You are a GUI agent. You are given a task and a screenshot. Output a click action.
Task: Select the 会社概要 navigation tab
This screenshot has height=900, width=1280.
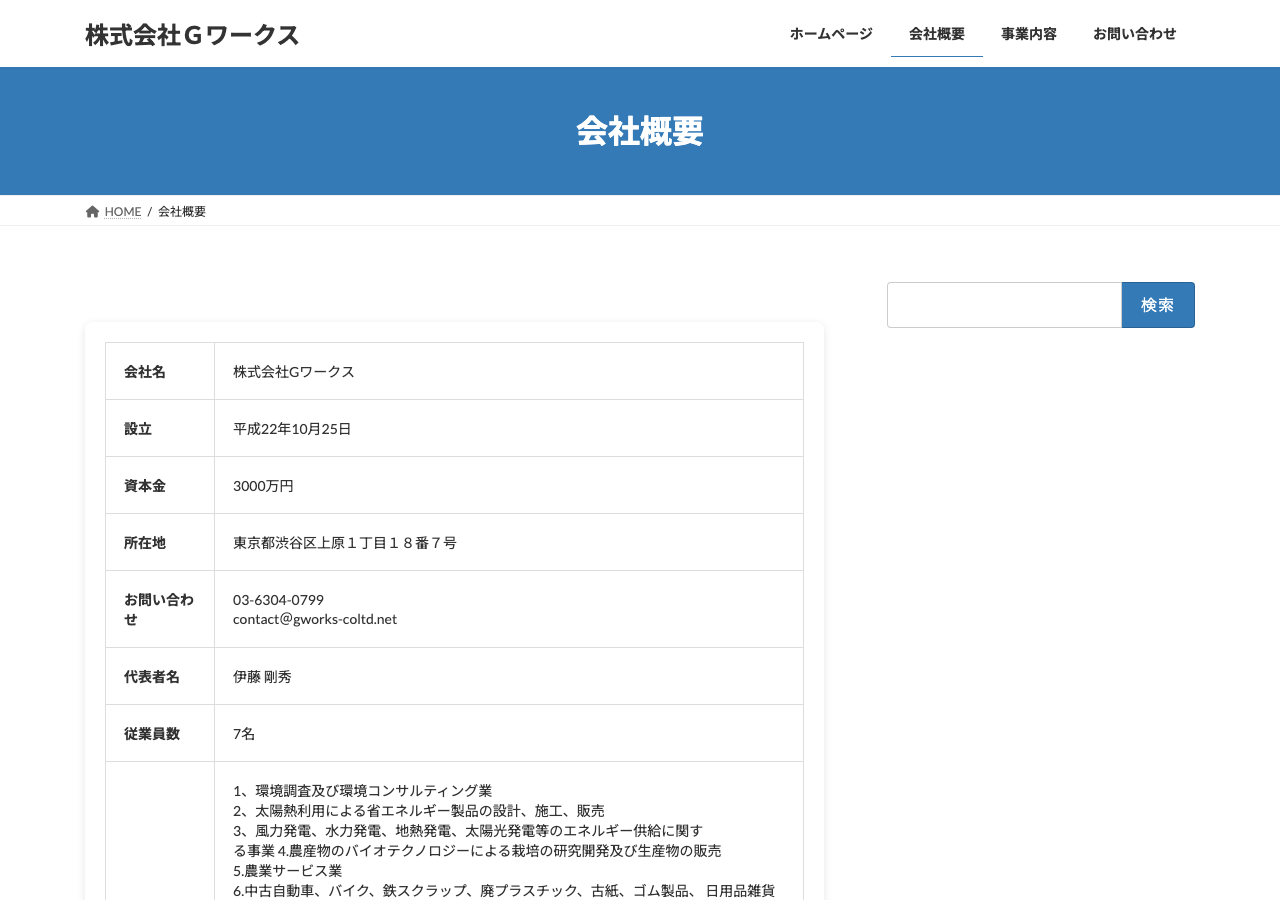click(x=937, y=34)
